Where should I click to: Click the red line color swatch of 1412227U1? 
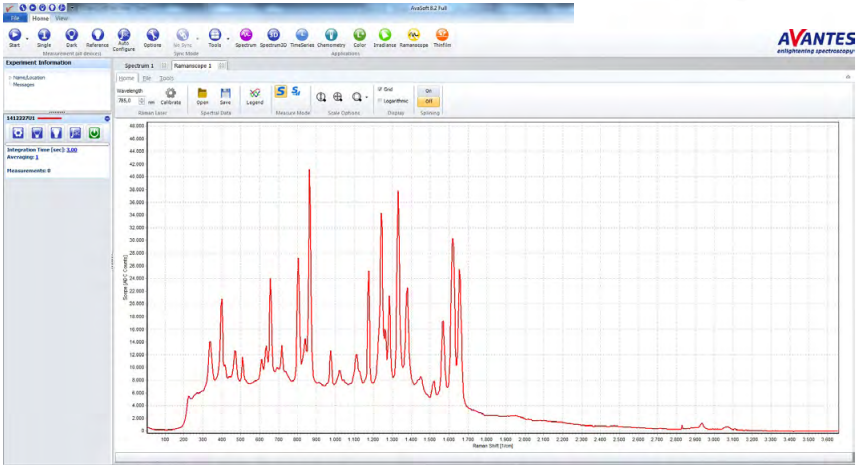pos(50,118)
